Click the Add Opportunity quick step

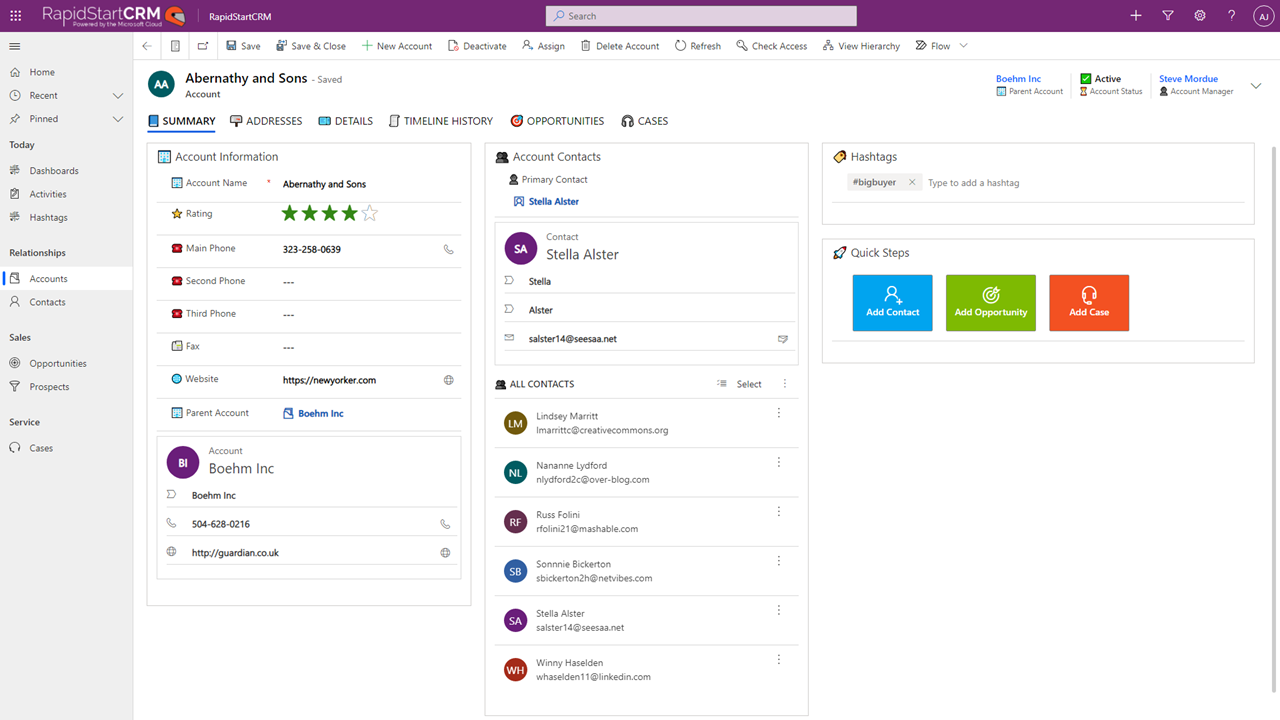click(990, 302)
